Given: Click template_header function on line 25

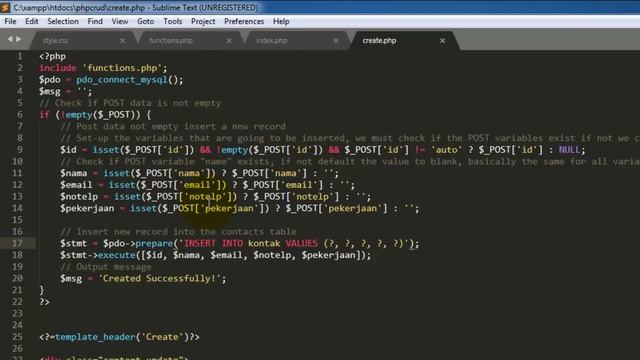Looking at the screenshot, I should click(95, 337).
